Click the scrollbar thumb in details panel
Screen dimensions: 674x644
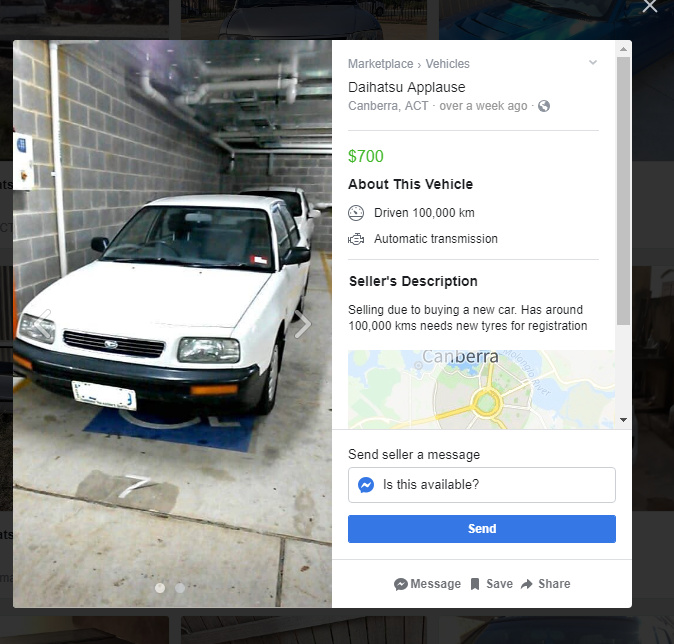coord(623,191)
